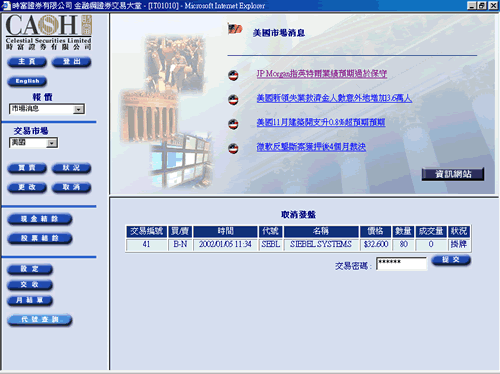Click the US flag icon beside 美國市場消息

pyautogui.click(x=235, y=29)
